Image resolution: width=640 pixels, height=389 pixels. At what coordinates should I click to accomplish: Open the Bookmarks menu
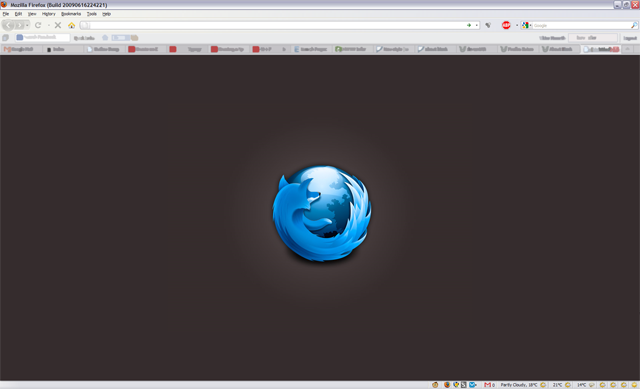coord(71,14)
